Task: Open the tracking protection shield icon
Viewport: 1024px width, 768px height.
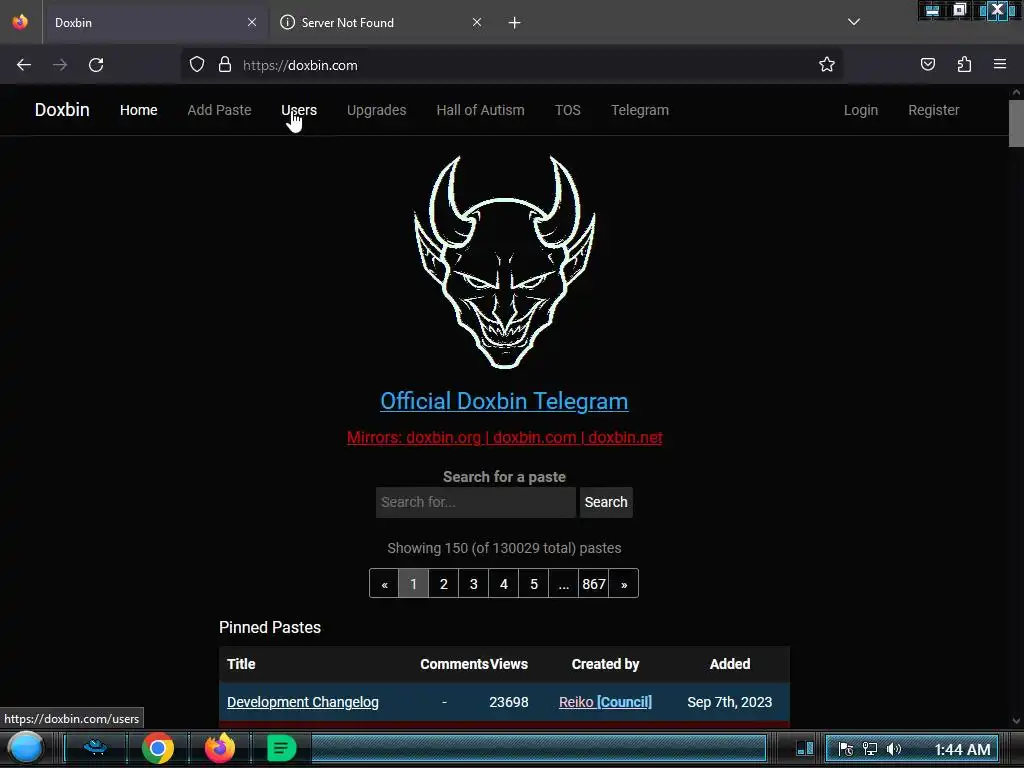Action: (197, 65)
